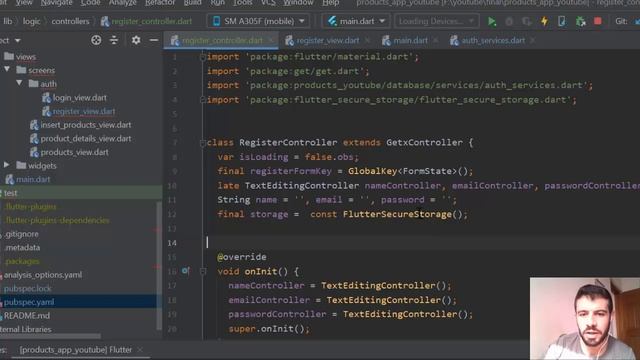
Task: Click the override gutter icon beside onInit
Action: tap(185, 271)
